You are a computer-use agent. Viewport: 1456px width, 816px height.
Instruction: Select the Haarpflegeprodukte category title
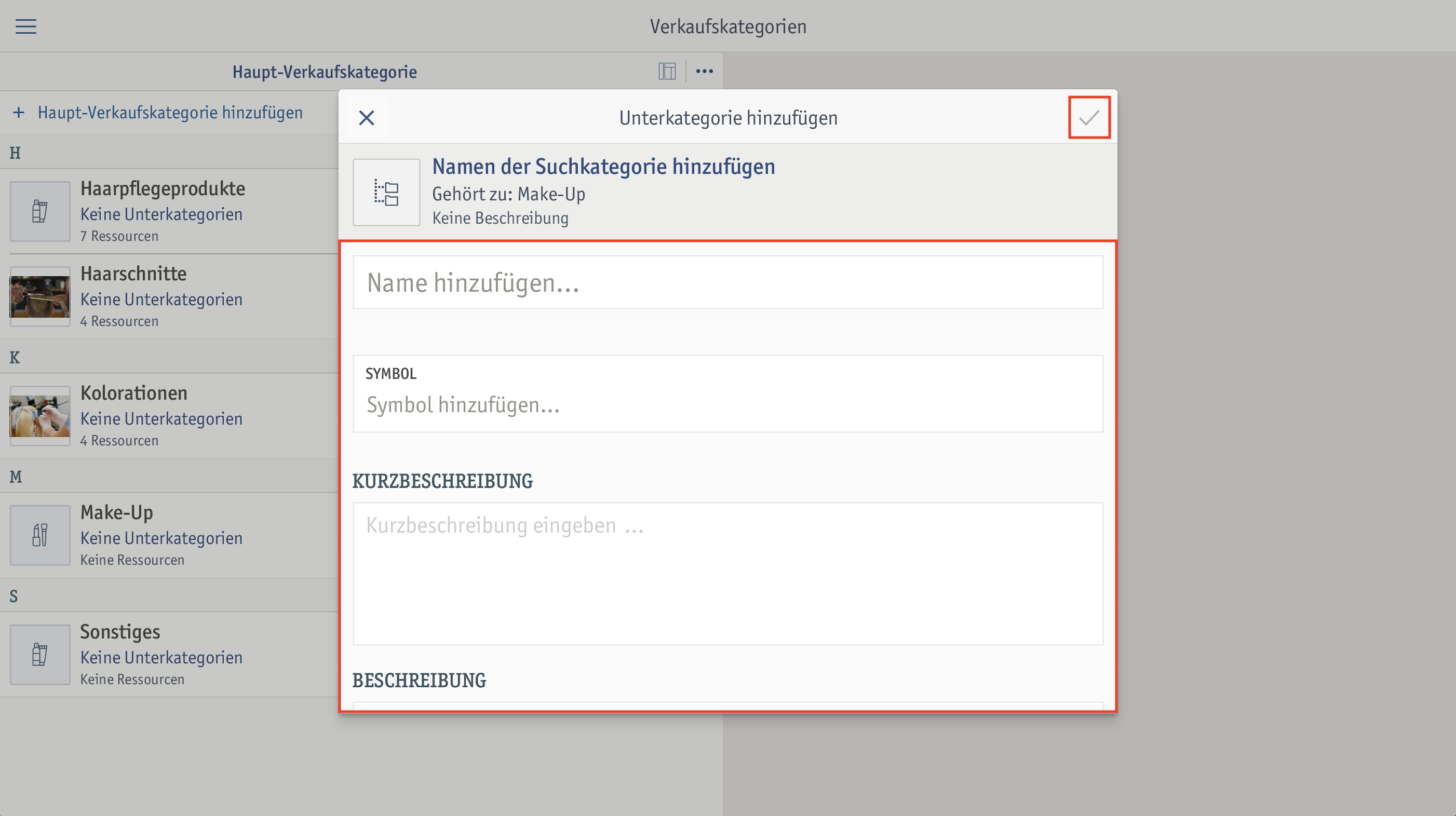pyautogui.click(x=163, y=188)
